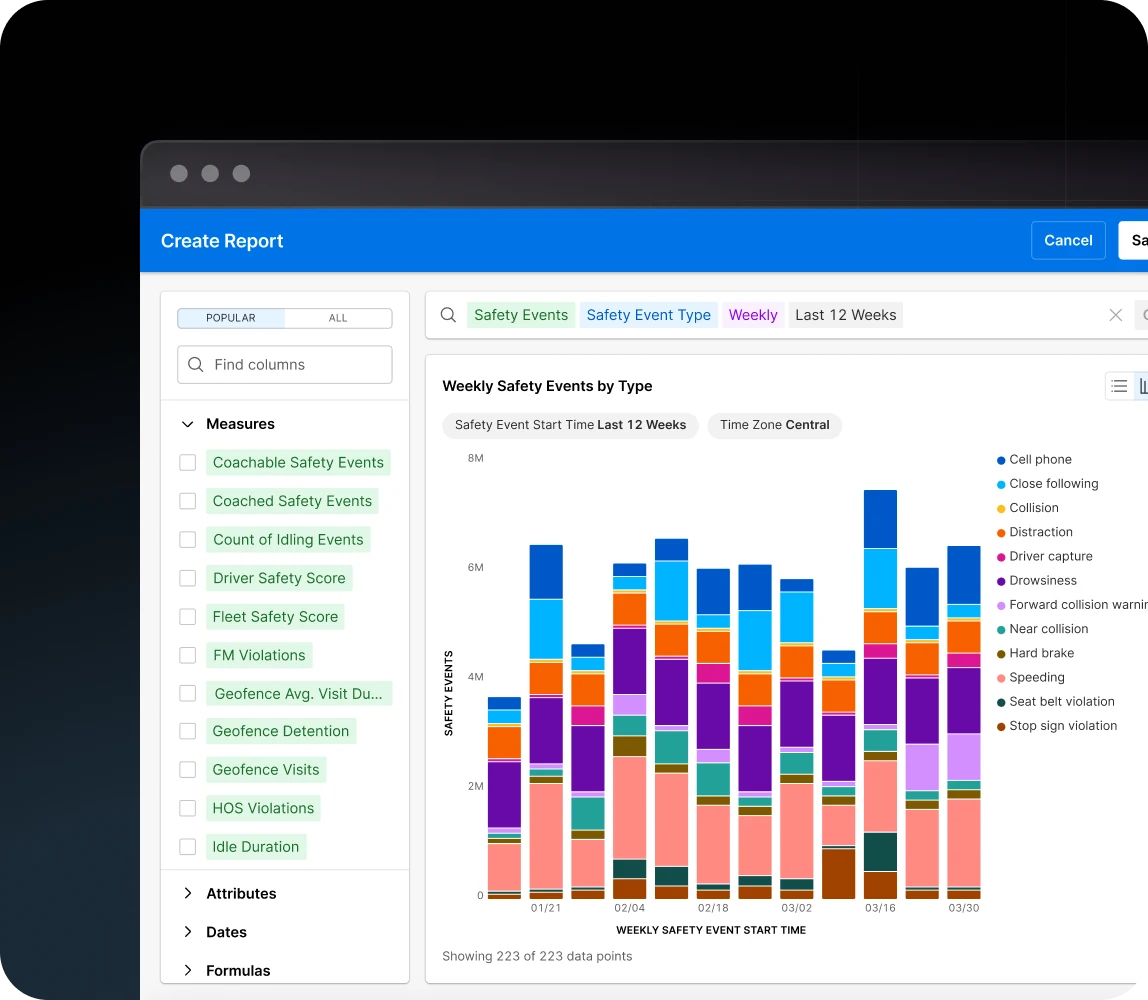1148x1000 pixels.
Task: Expand the Formulas section
Action: [x=187, y=970]
